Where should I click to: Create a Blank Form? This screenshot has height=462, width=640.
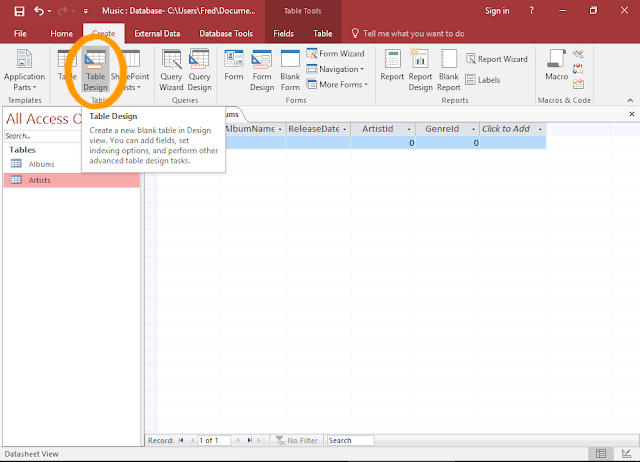(x=290, y=70)
